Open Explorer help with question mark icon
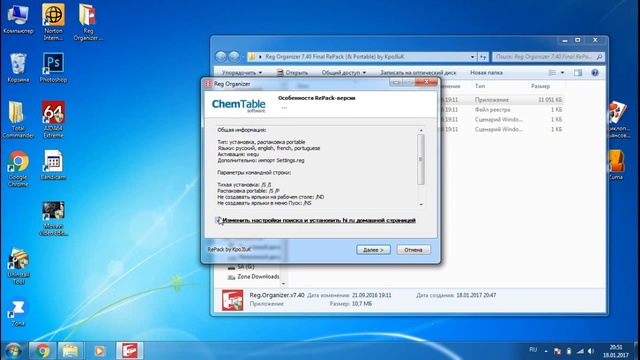The image size is (640, 360). (x=595, y=73)
